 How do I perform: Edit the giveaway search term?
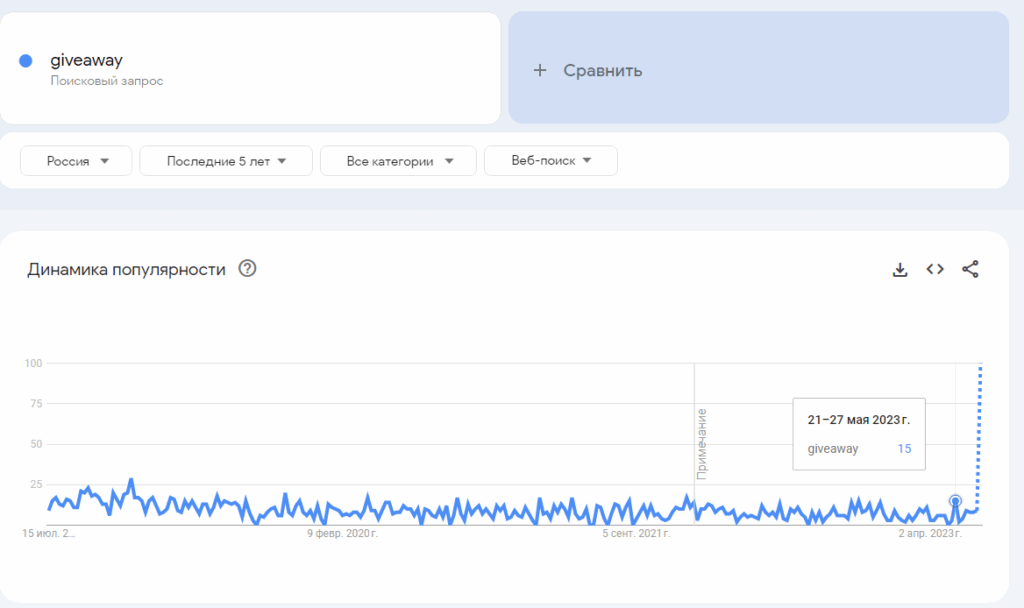pos(86,60)
